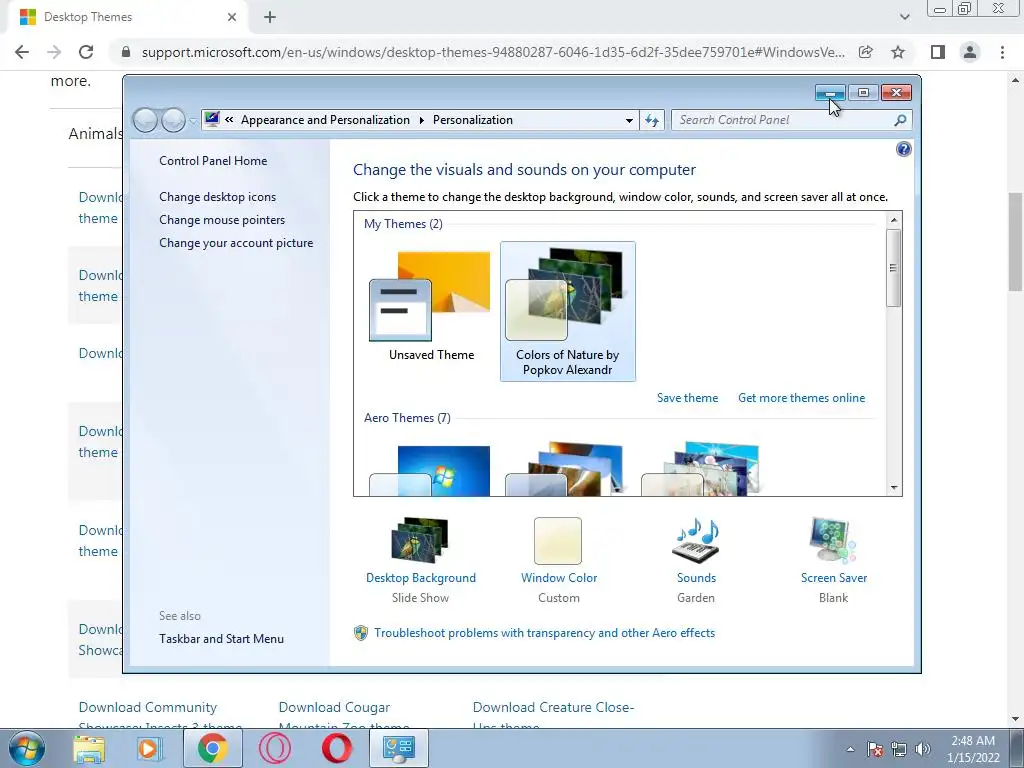Open Windows Explorer from taskbar
The image size is (1024, 768).
pyautogui.click(x=89, y=748)
